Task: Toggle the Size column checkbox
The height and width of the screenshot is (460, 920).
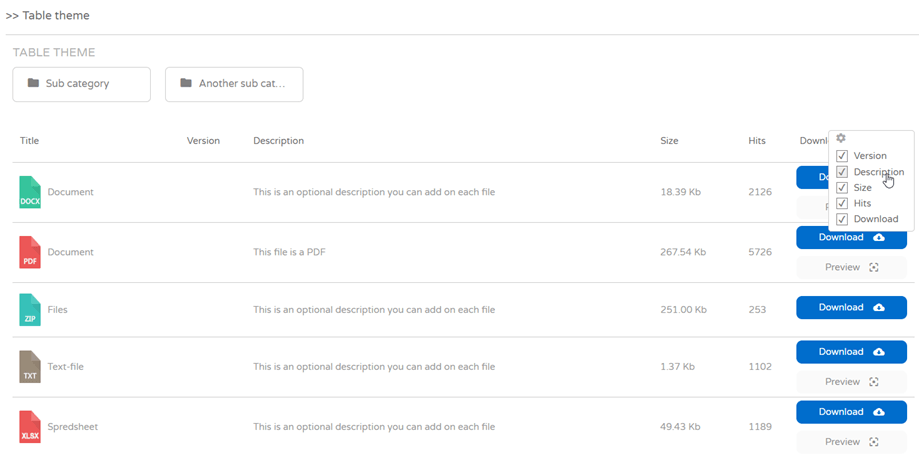Action: [842, 188]
